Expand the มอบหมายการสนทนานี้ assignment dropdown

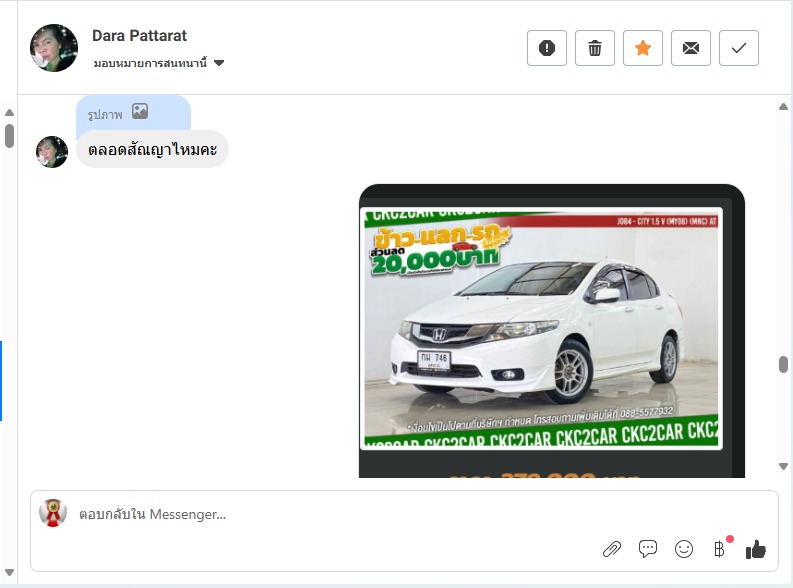[x=150, y=63]
